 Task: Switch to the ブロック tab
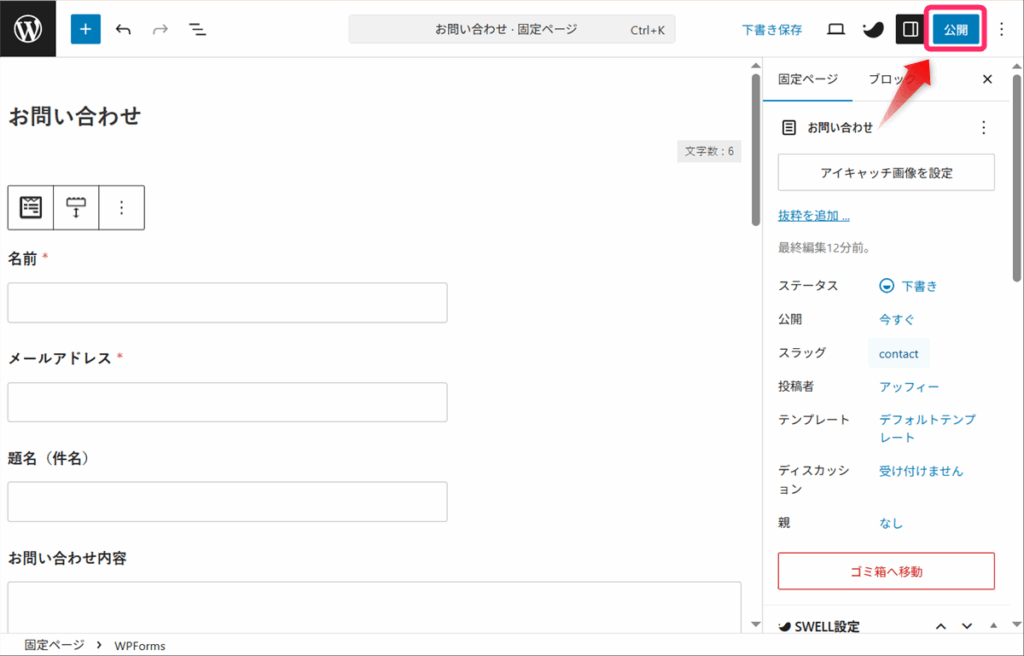[x=891, y=79]
